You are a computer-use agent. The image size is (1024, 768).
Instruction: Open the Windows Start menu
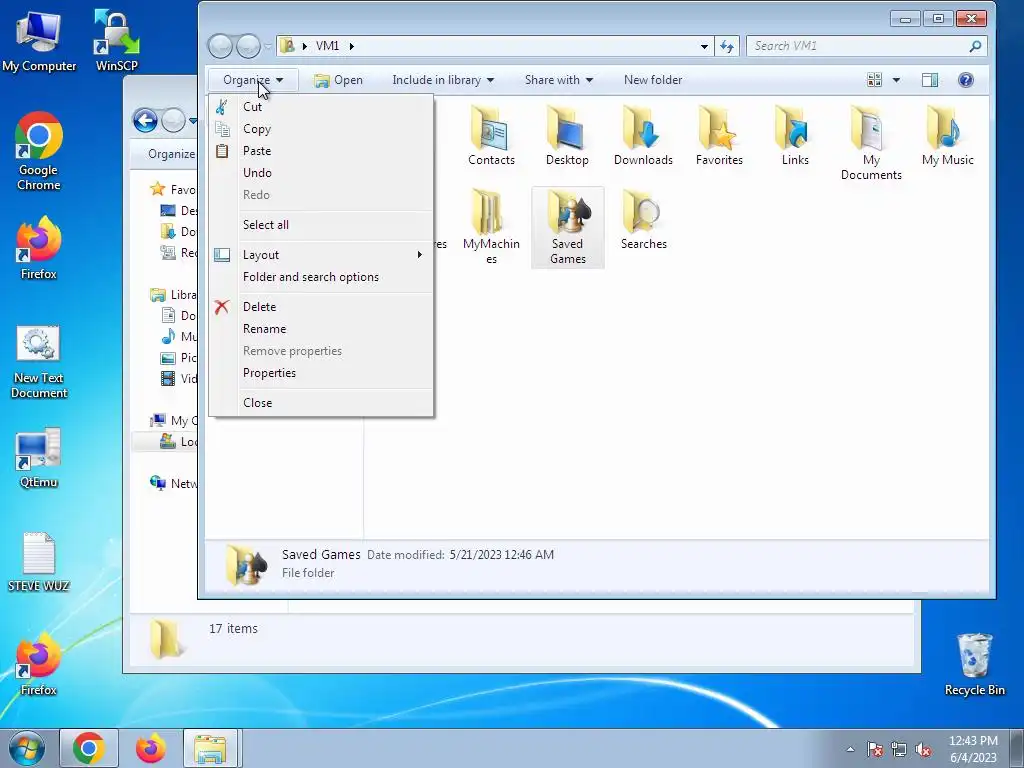point(27,748)
